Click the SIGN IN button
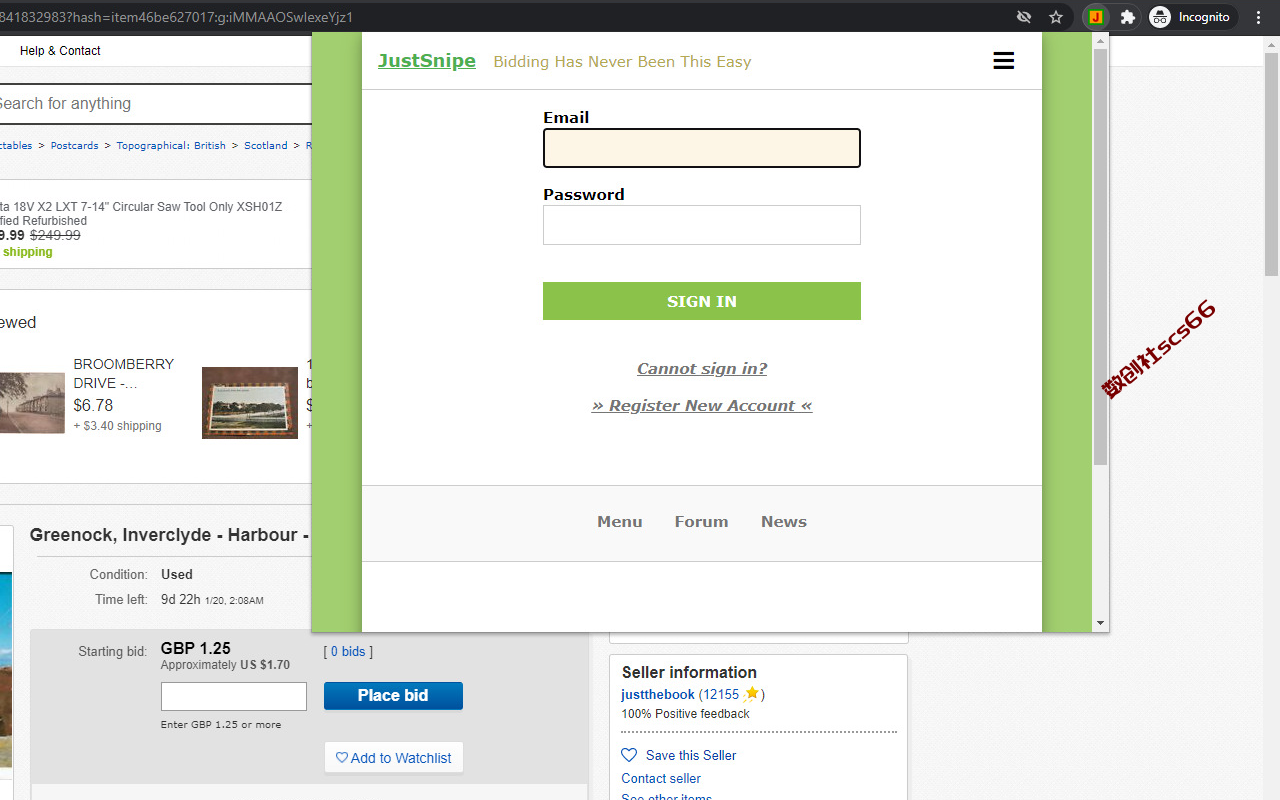 pos(702,301)
